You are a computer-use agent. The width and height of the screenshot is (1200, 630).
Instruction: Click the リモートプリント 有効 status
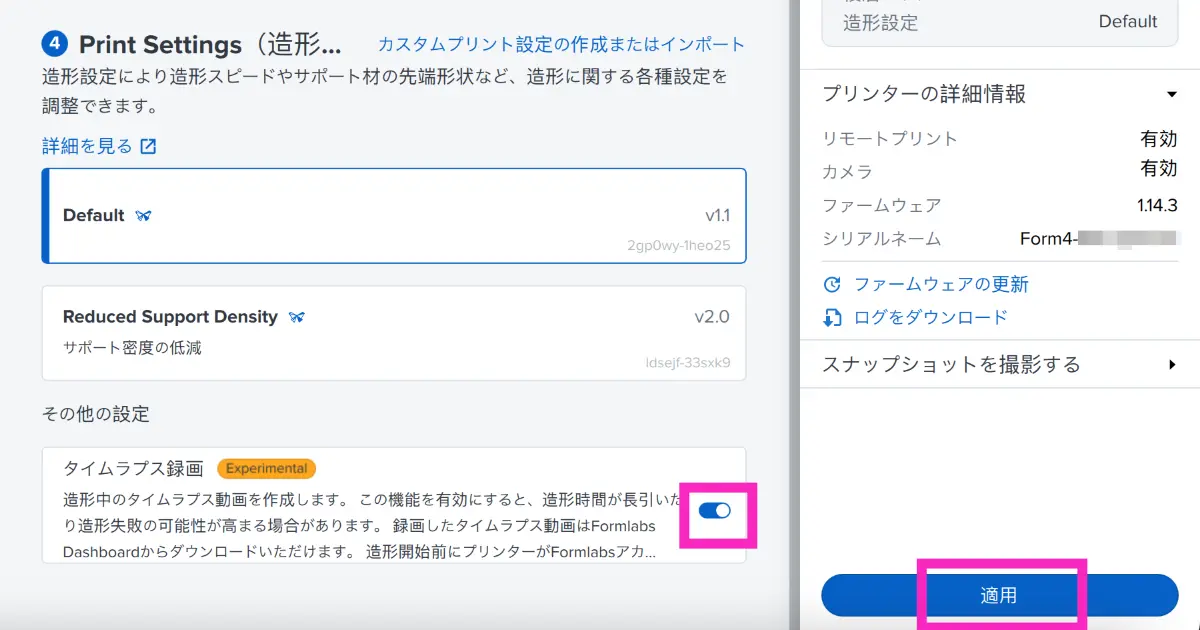coord(1159,138)
